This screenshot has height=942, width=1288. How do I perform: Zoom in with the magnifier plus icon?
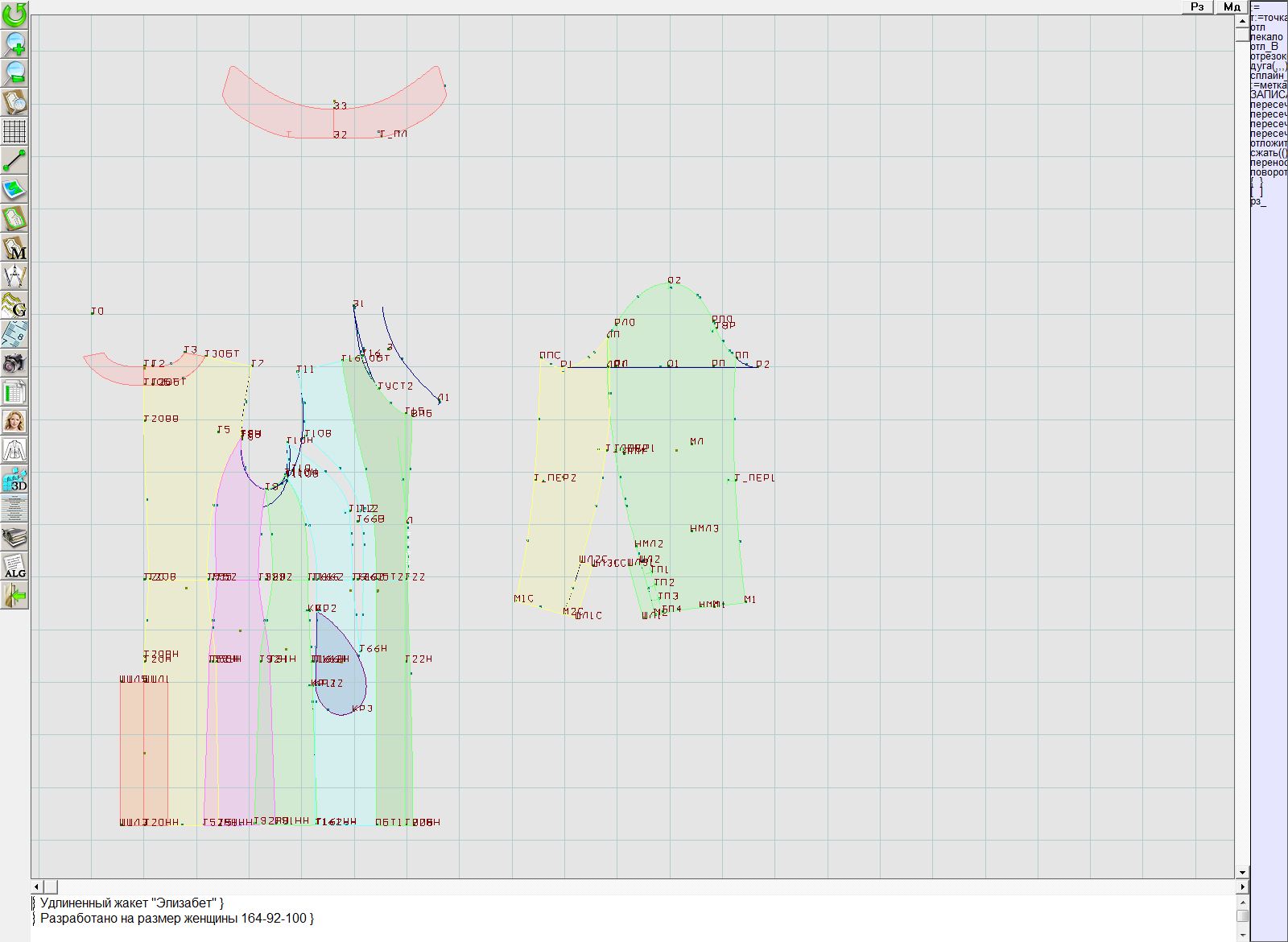point(14,43)
